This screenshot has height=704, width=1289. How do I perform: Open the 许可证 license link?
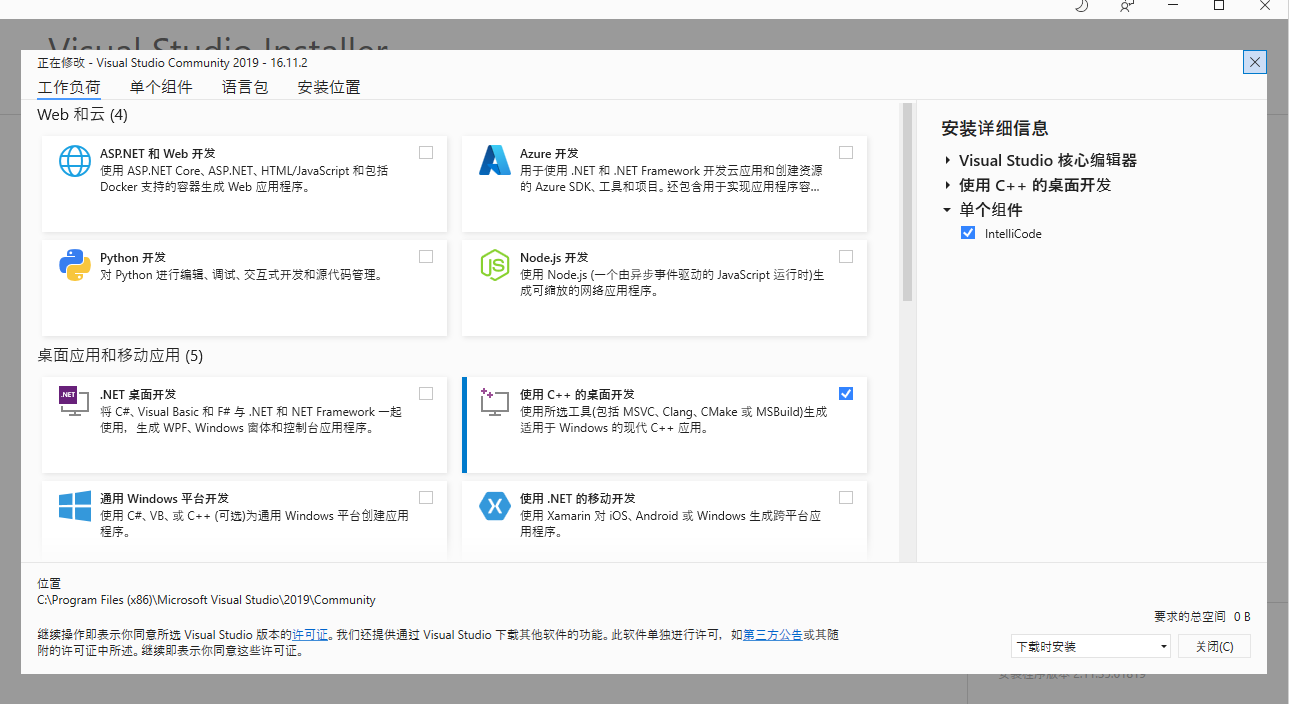pos(310,635)
